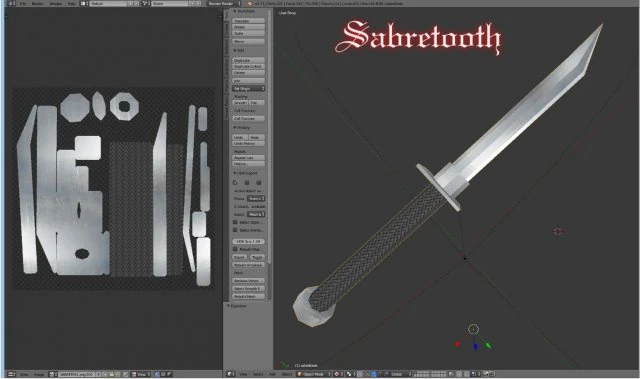Expand the Operator panel below tool shelf
This screenshot has height=379, width=640.
(228, 306)
